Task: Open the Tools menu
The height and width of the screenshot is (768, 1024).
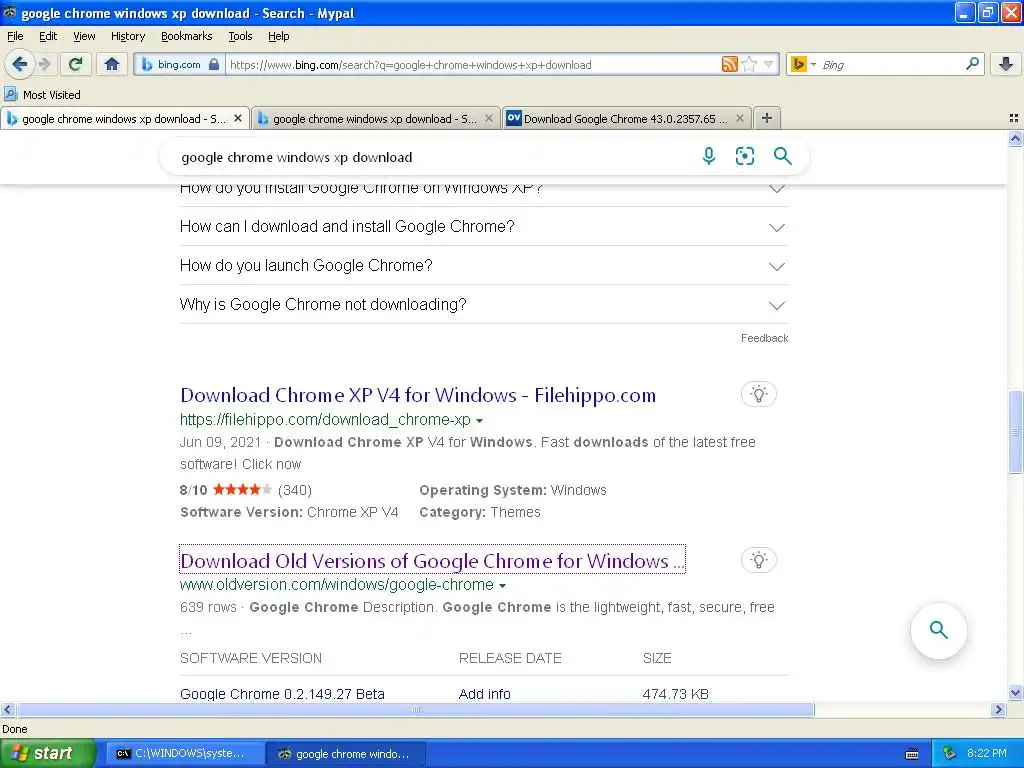Action: click(240, 36)
